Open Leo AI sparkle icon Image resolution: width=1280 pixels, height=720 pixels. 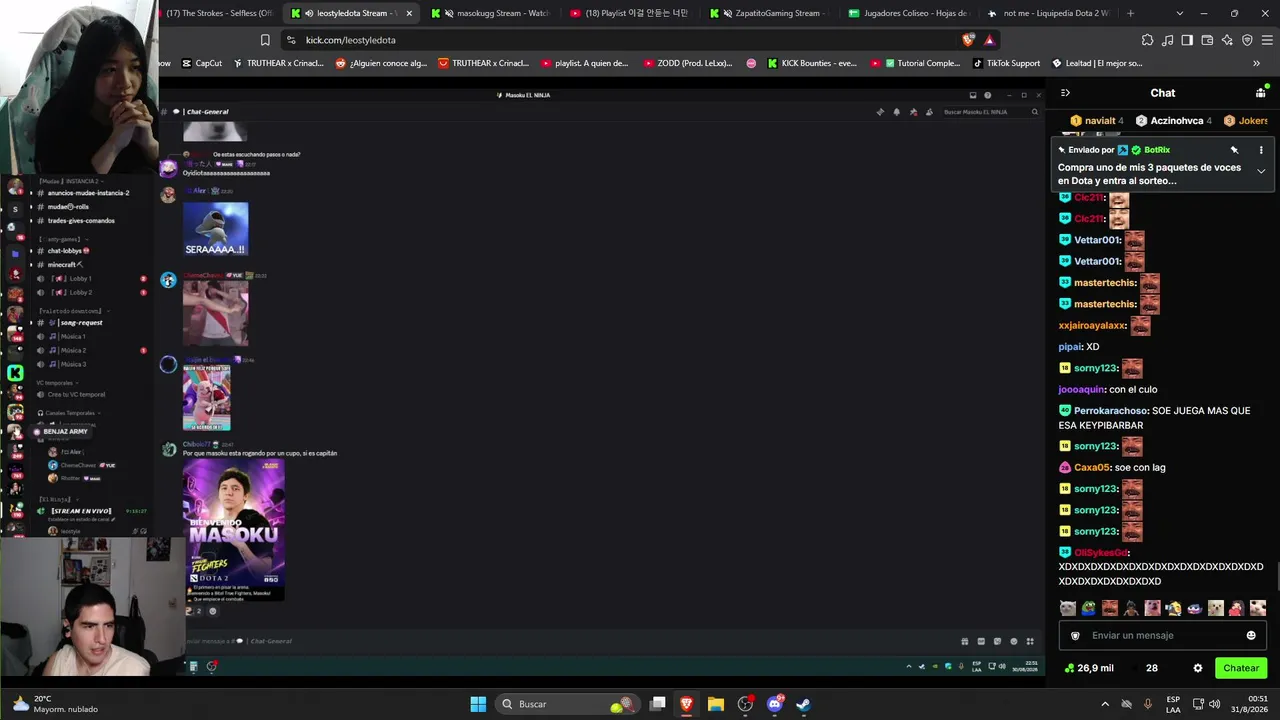[x=1227, y=40]
